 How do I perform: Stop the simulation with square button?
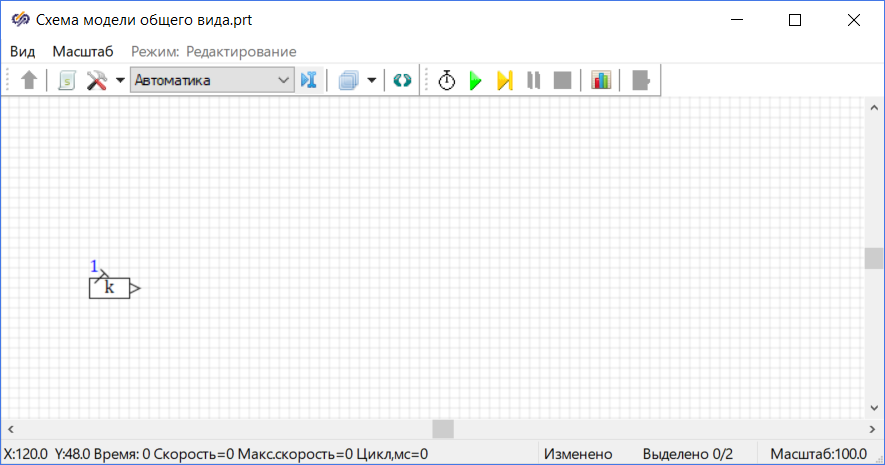tap(562, 81)
